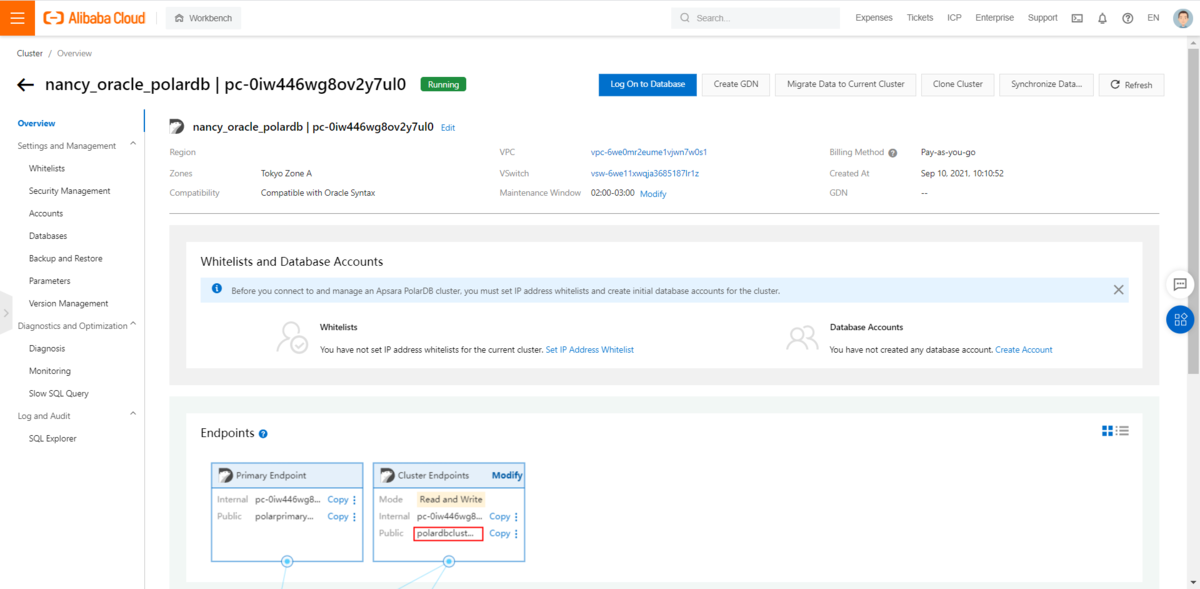Open Backup and Restore page
The image size is (1200, 589).
[66, 258]
